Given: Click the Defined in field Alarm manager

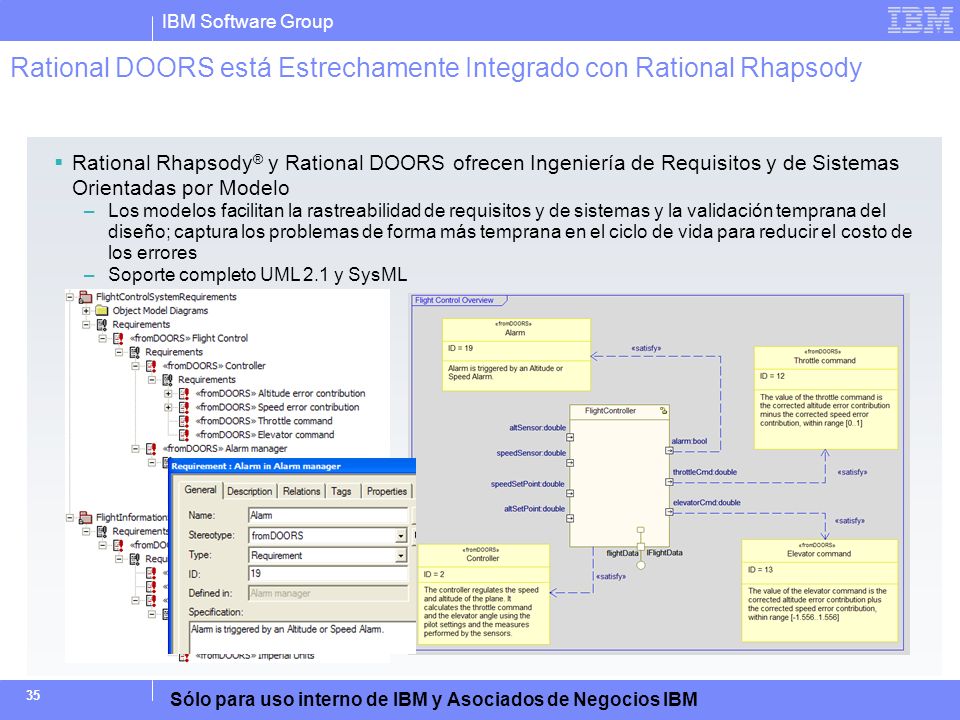Looking at the screenshot, I should click(x=328, y=593).
